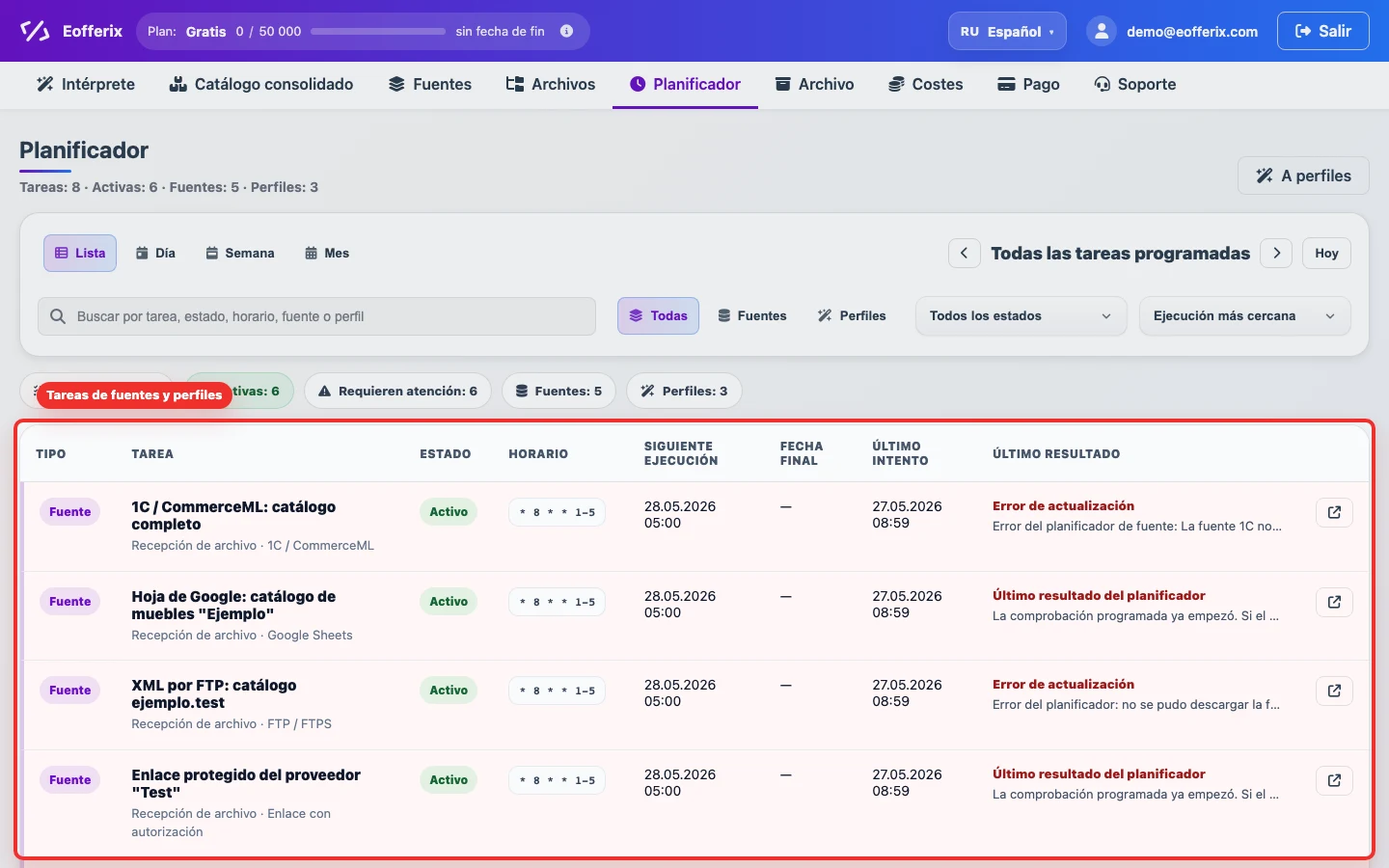
Task: Click 1C / CommerceML: catálogo completo task
Action: tap(233, 516)
